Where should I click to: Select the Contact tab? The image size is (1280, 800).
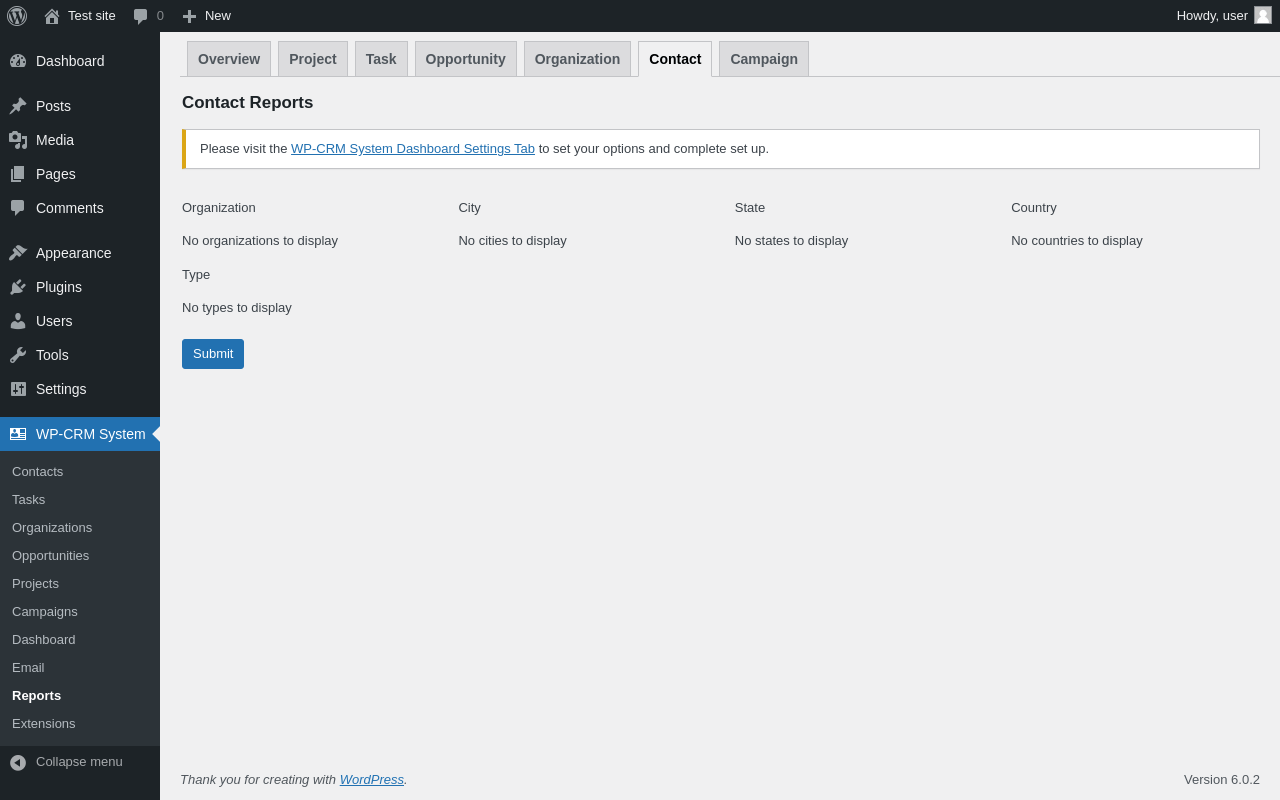point(675,59)
